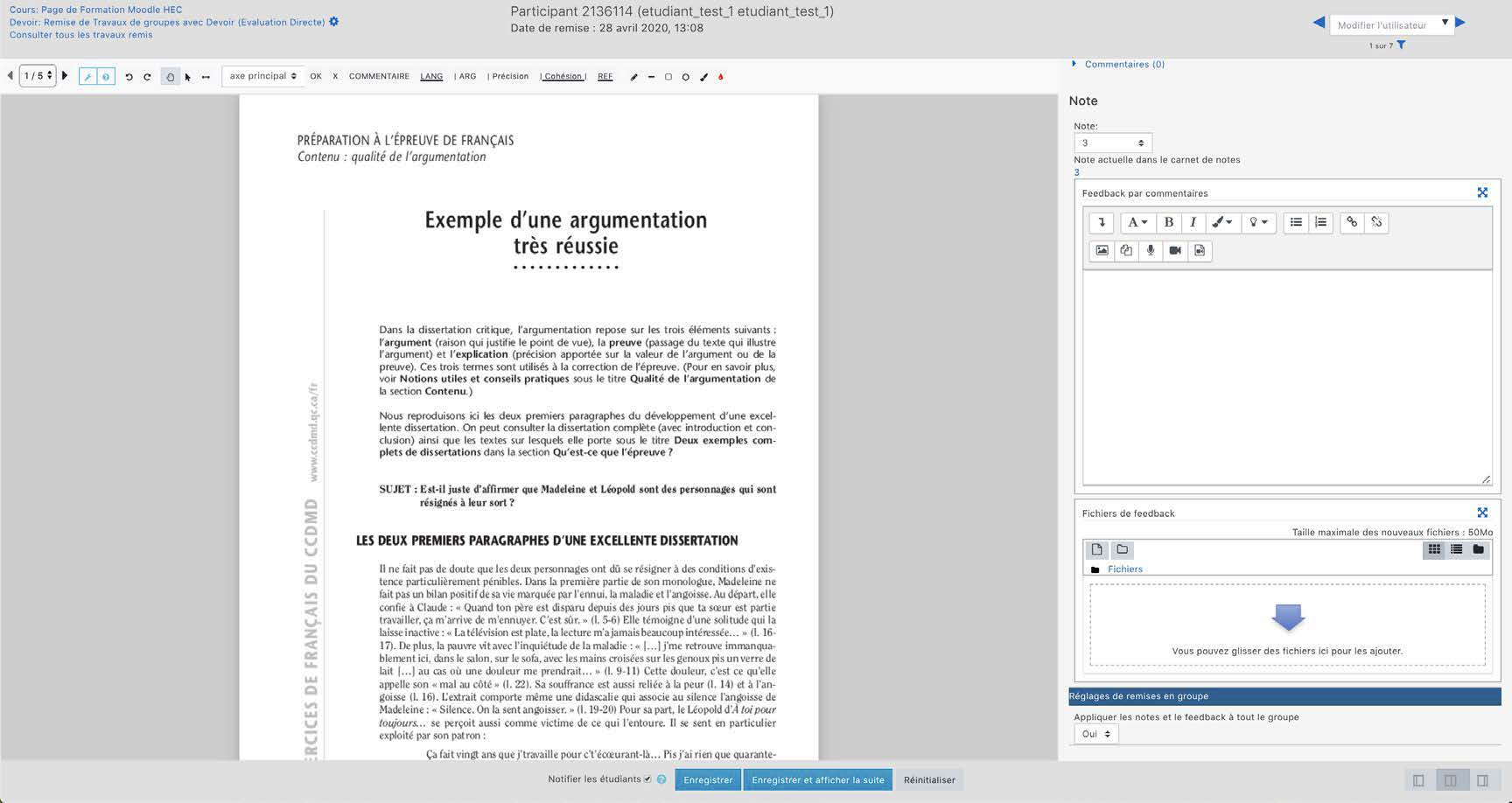Select the hand drag tool
This screenshot has height=803, width=1512.
click(x=170, y=77)
